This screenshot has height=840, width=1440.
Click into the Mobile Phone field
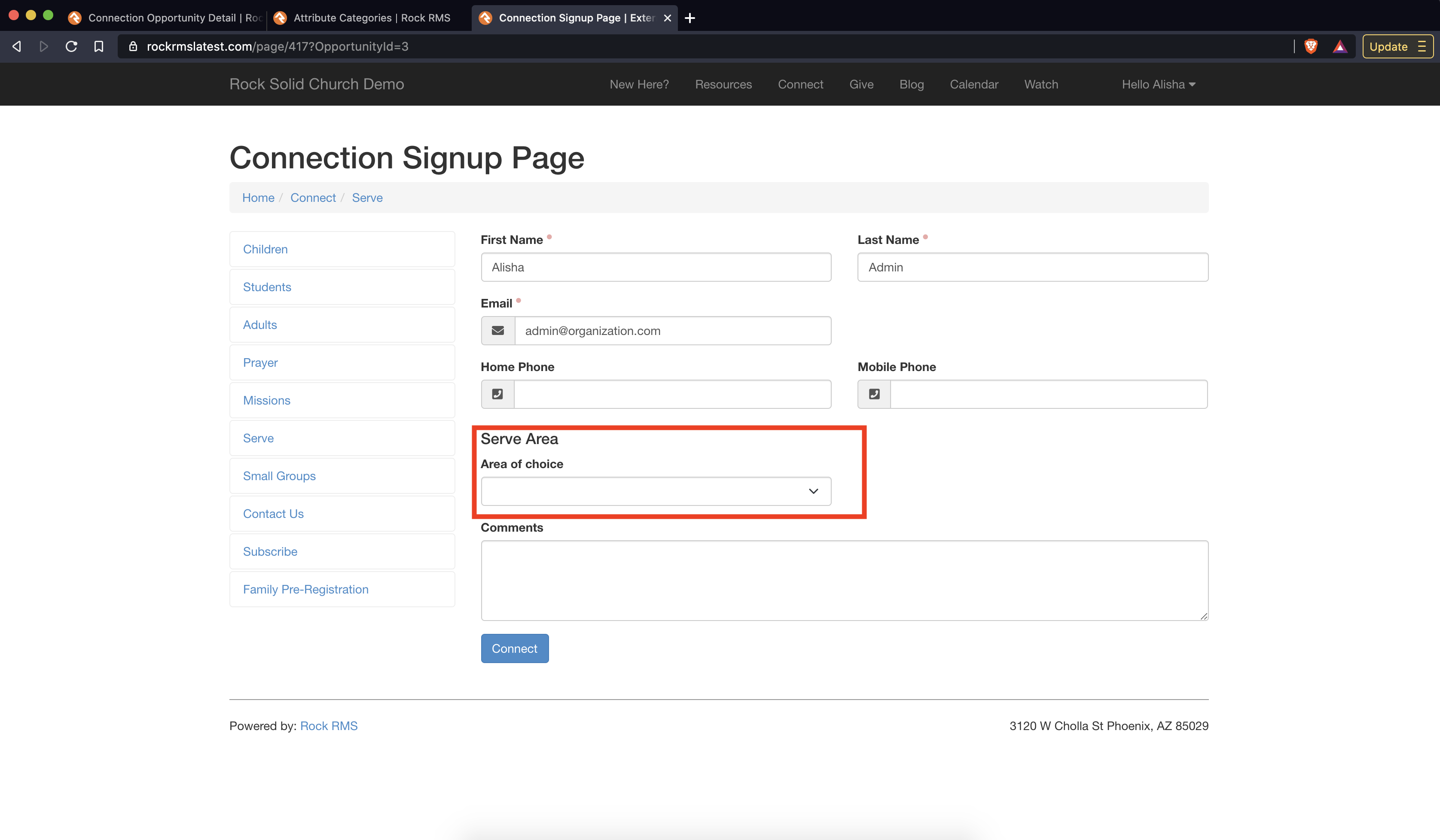(x=1049, y=394)
